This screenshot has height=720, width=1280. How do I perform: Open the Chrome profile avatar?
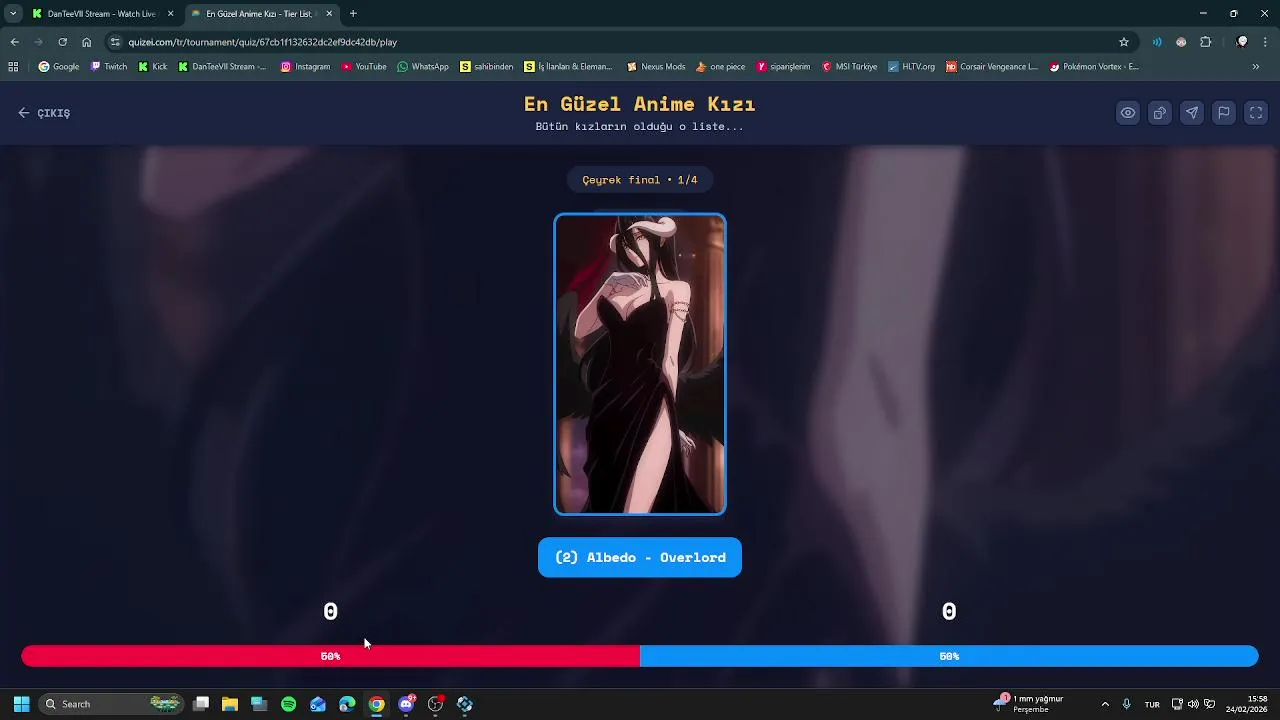point(1242,42)
